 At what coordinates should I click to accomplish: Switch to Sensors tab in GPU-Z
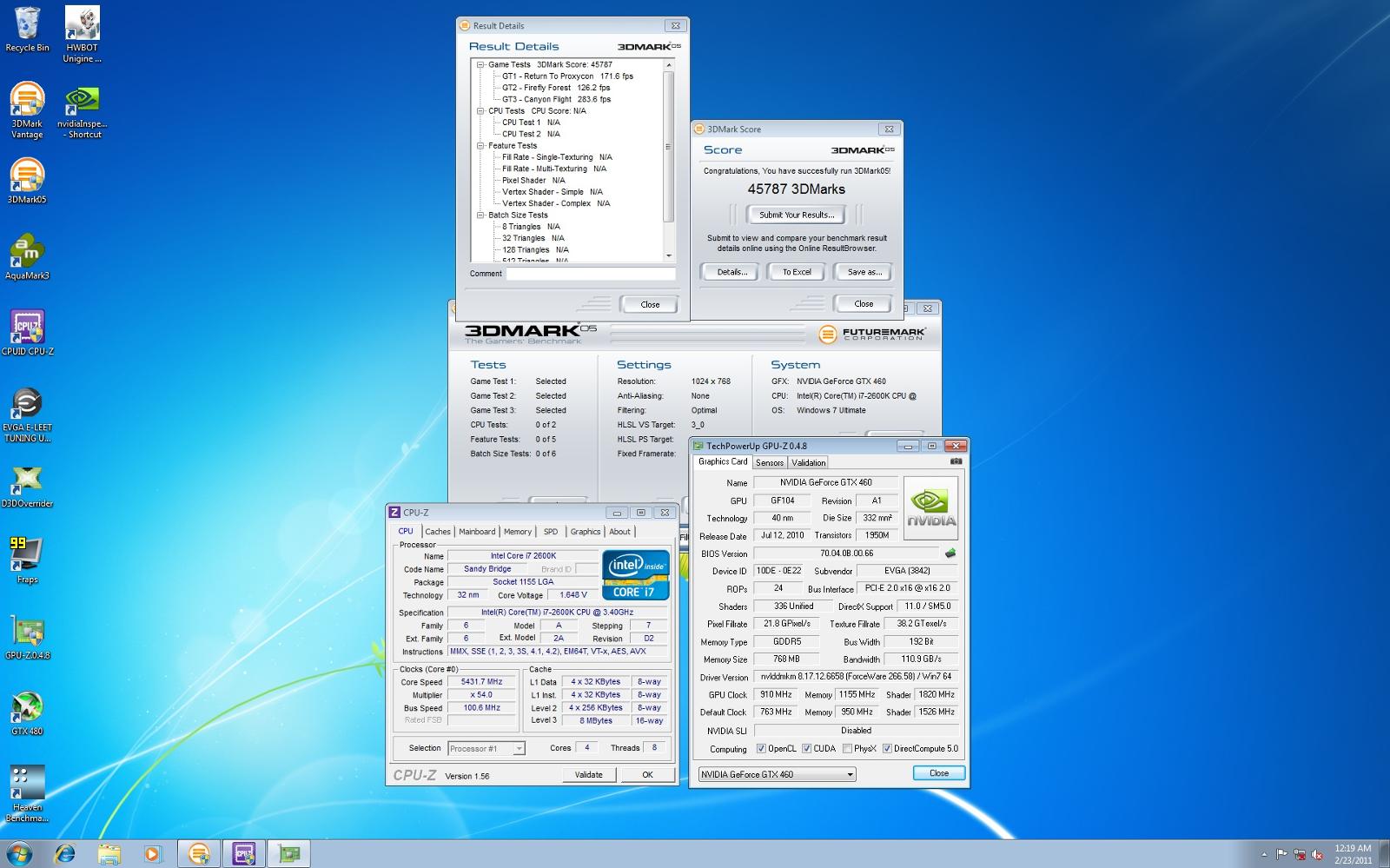[x=770, y=463]
